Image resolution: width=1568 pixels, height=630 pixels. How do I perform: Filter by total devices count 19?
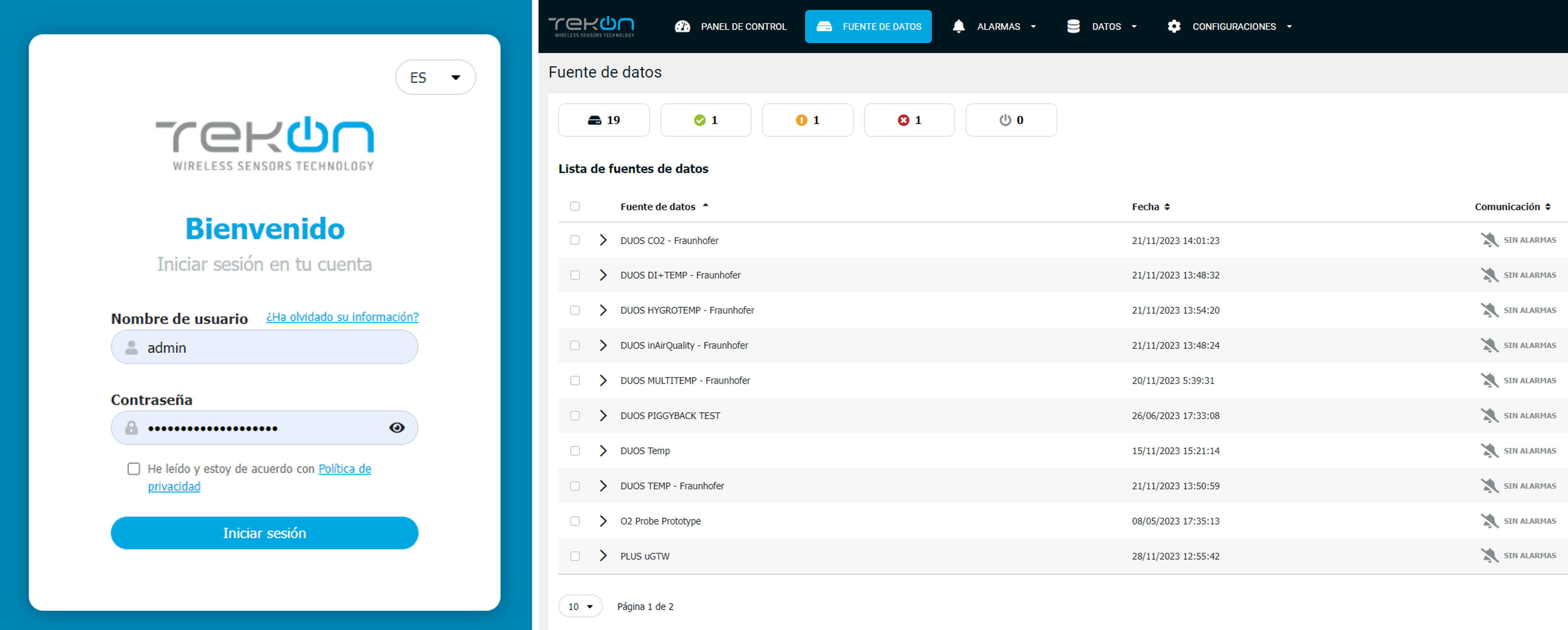[x=604, y=120]
